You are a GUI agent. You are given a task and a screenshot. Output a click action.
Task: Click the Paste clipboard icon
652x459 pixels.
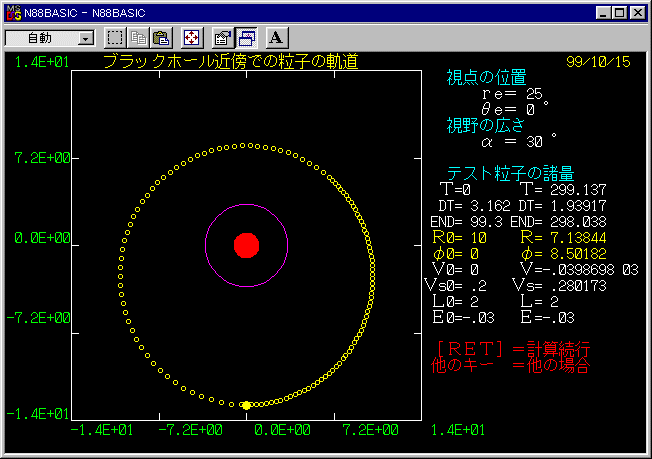point(160,38)
